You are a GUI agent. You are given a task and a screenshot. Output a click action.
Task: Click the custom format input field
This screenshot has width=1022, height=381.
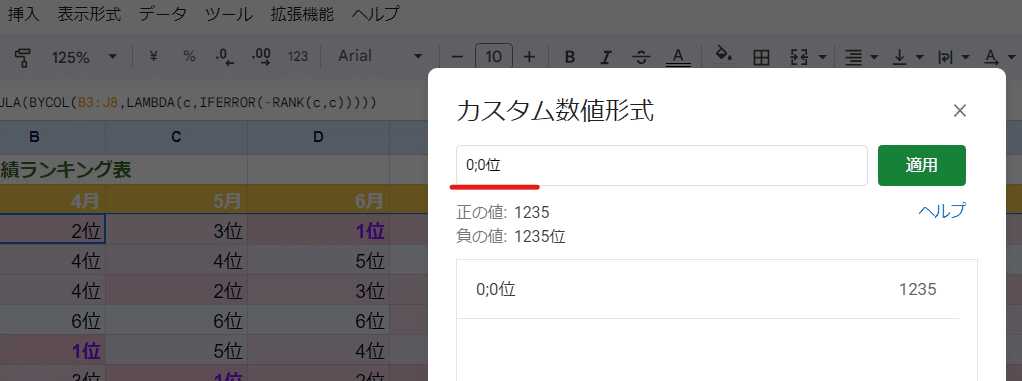pyautogui.click(x=662, y=165)
